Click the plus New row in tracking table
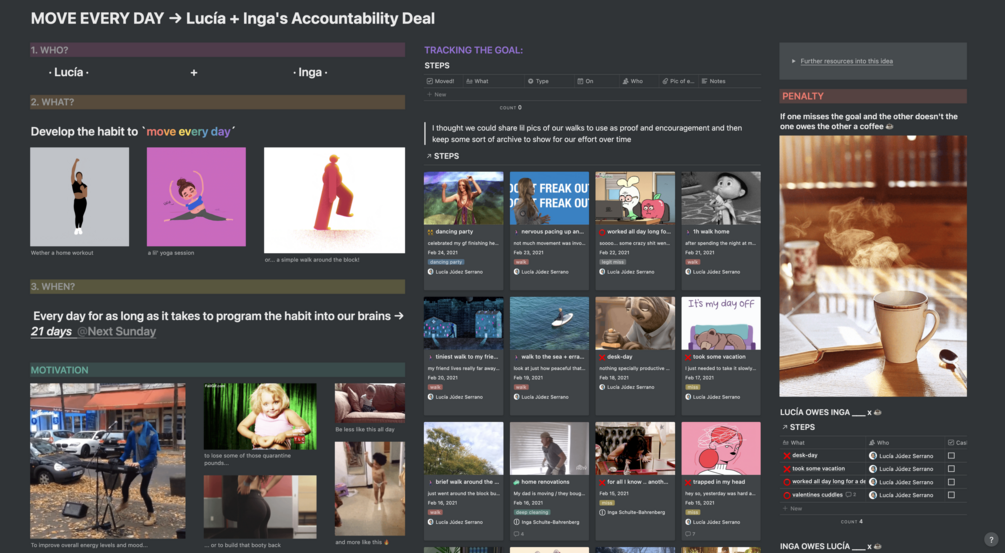Screen dimensions: 1005x553 pos(437,95)
